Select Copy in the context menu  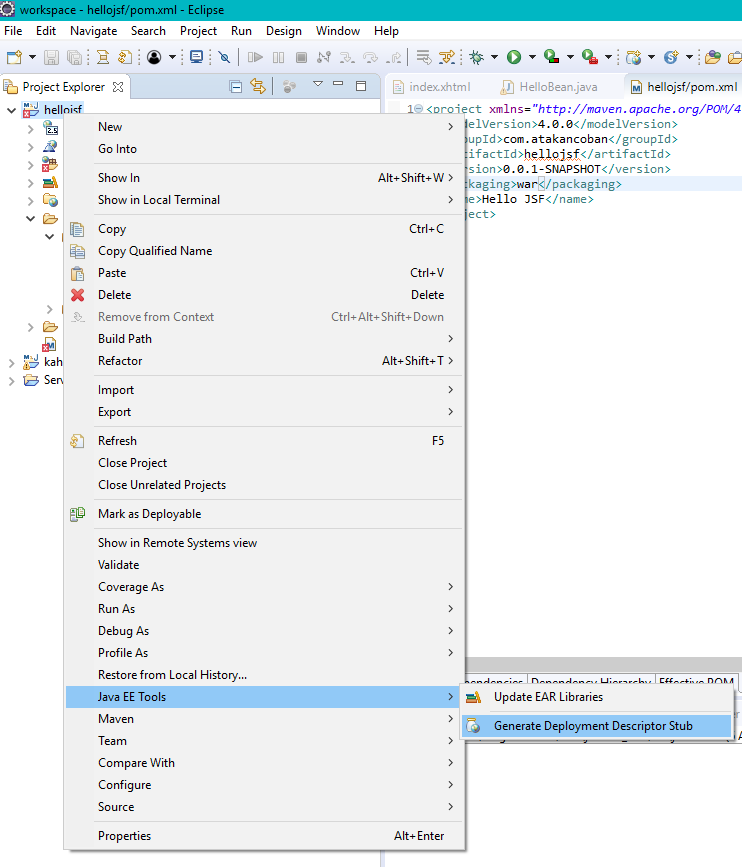[264, 229]
